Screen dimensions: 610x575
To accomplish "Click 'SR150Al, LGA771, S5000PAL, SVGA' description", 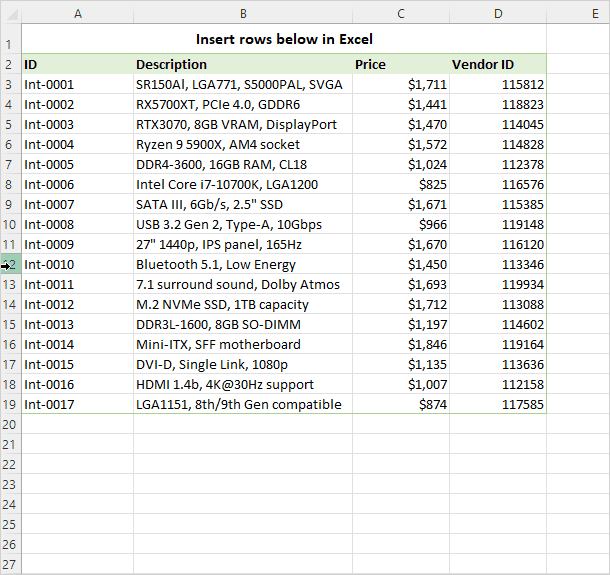I will 243,84.
